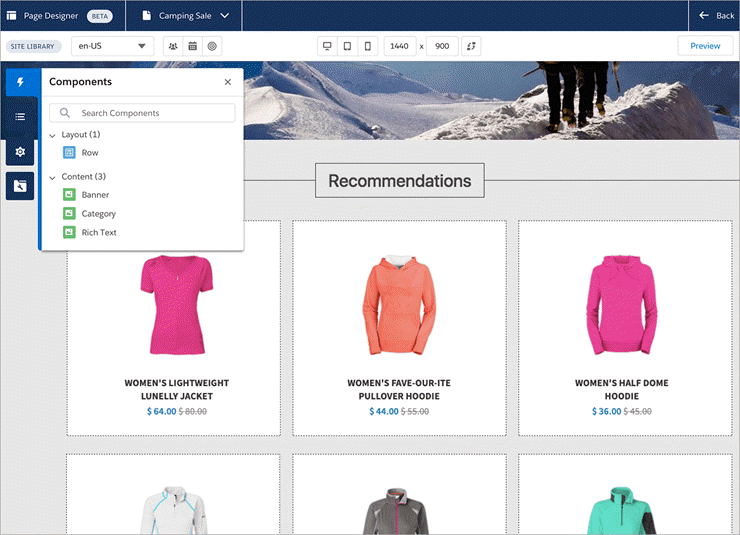Click the struck-through "$ 55.00" price
Viewport: 740px width, 535px height.
(x=415, y=411)
